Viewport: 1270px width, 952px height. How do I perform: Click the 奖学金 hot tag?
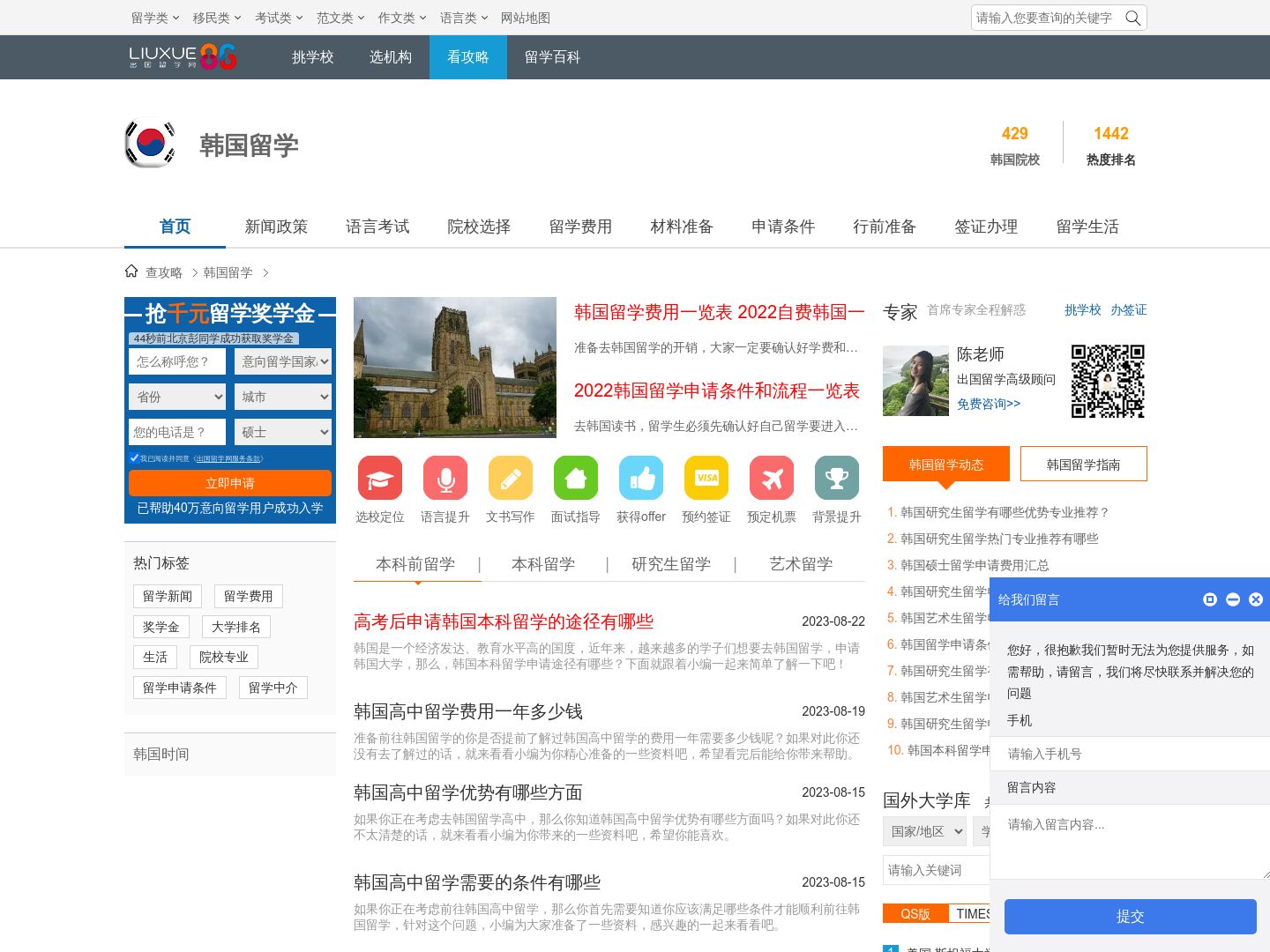[x=161, y=627]
